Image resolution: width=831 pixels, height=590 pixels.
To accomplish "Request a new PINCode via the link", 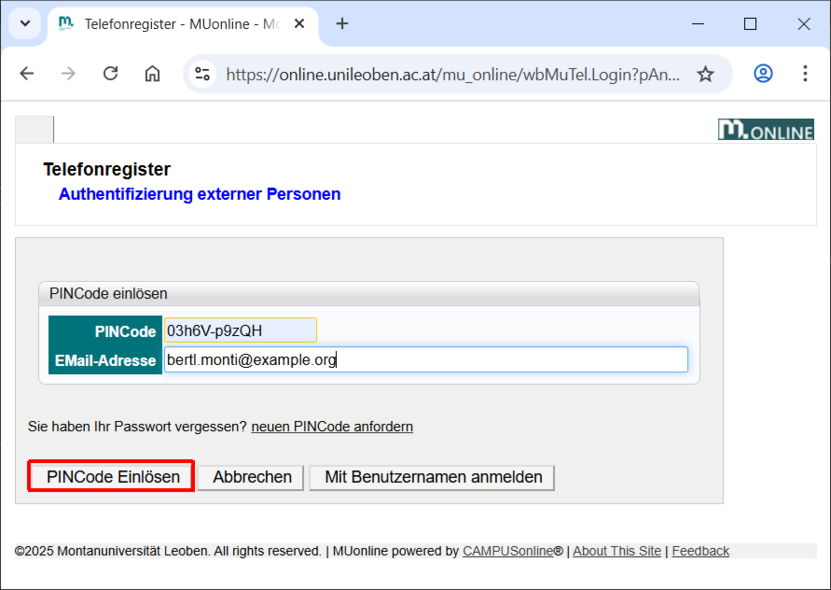I will point(331,426).
